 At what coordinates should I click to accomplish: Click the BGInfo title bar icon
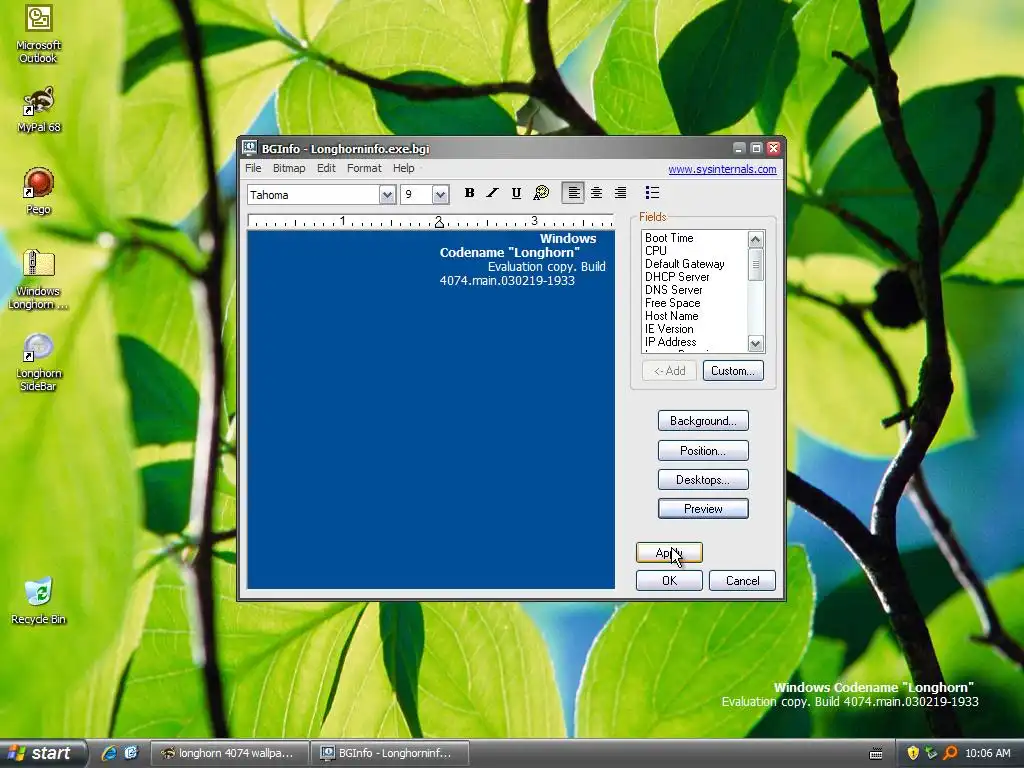pos(249,148)
